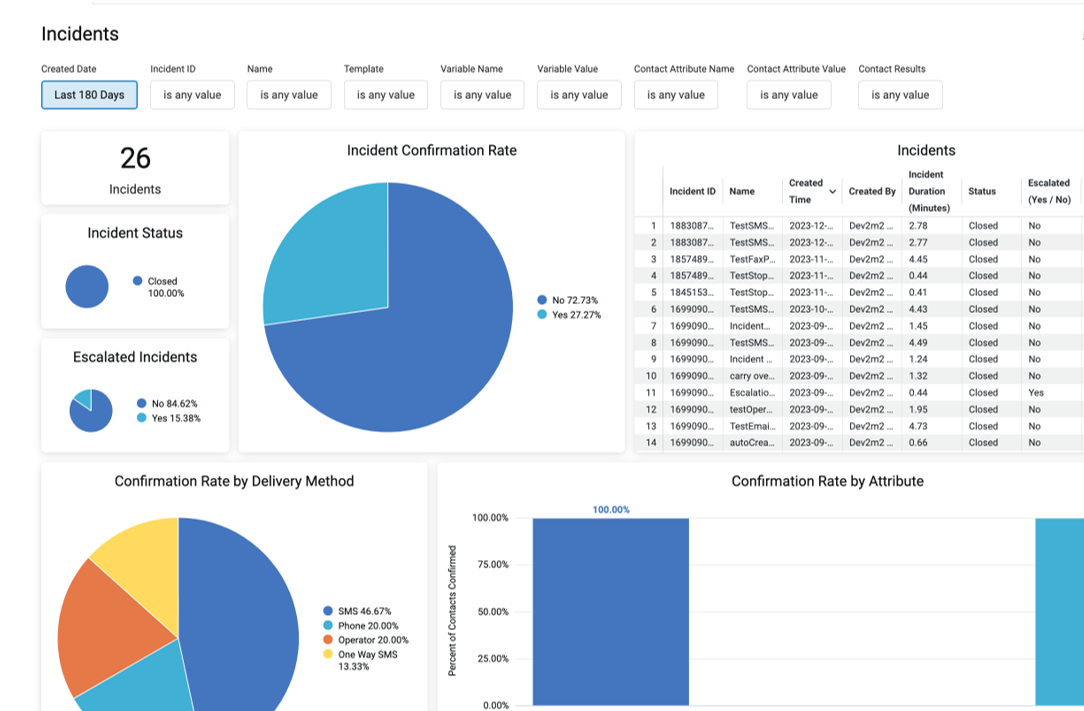Click the 0.66 duration cell
This screenshot has height=711, width=1084.
click(918, 443)
